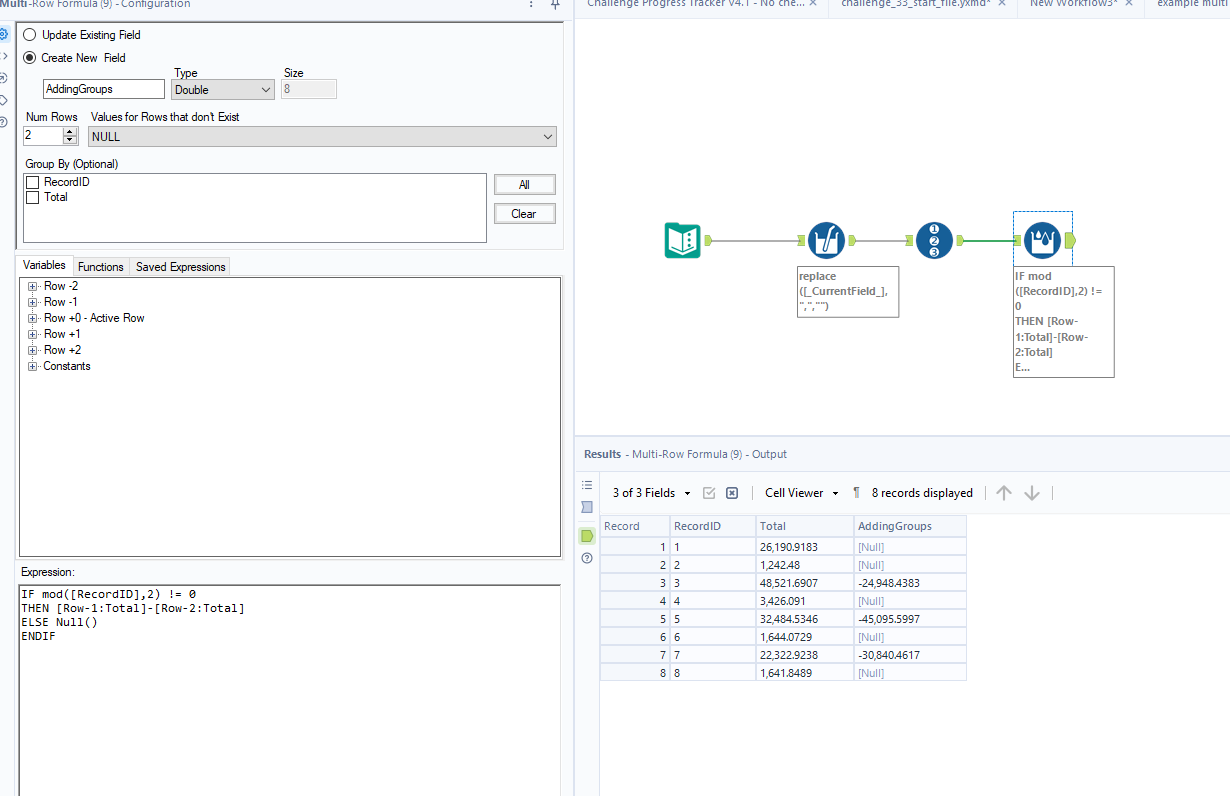Click the All button to select all fields
Image resolution: width=1230 pixels, height=796 pixels.
point(524,184)
